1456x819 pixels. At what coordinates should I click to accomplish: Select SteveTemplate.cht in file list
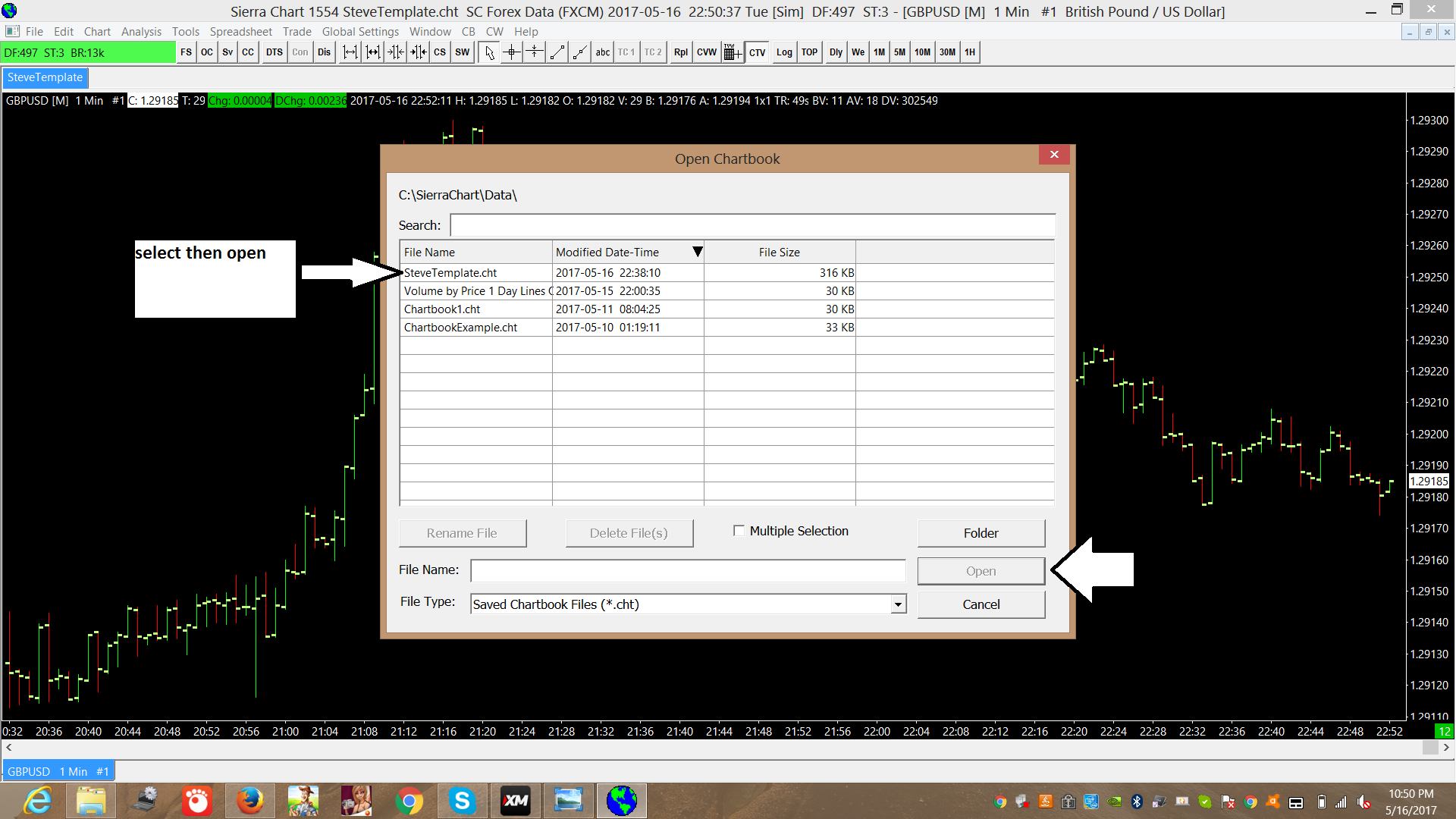click(x=450, y=273)
